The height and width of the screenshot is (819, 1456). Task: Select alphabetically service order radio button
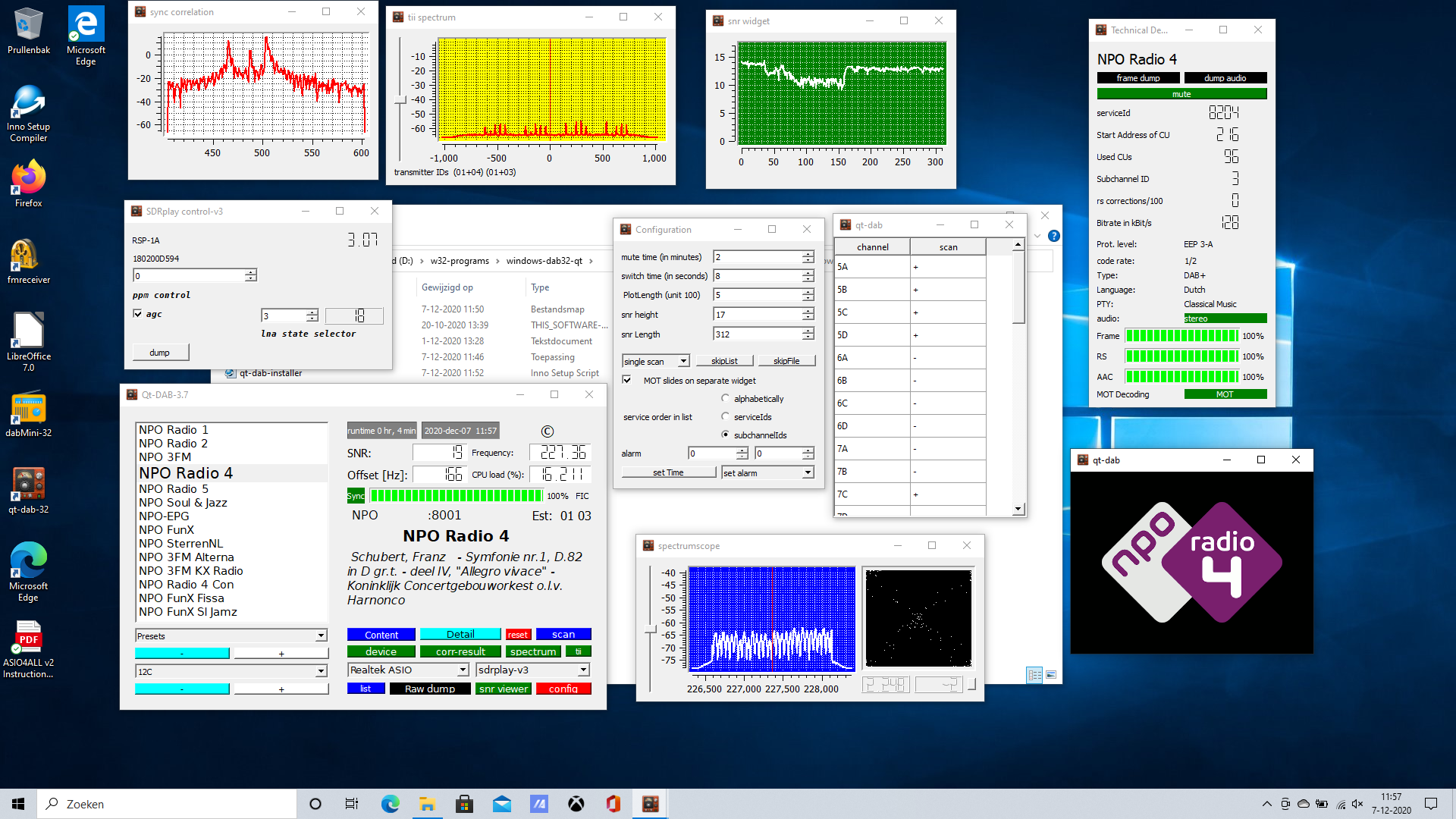point(725,398)
